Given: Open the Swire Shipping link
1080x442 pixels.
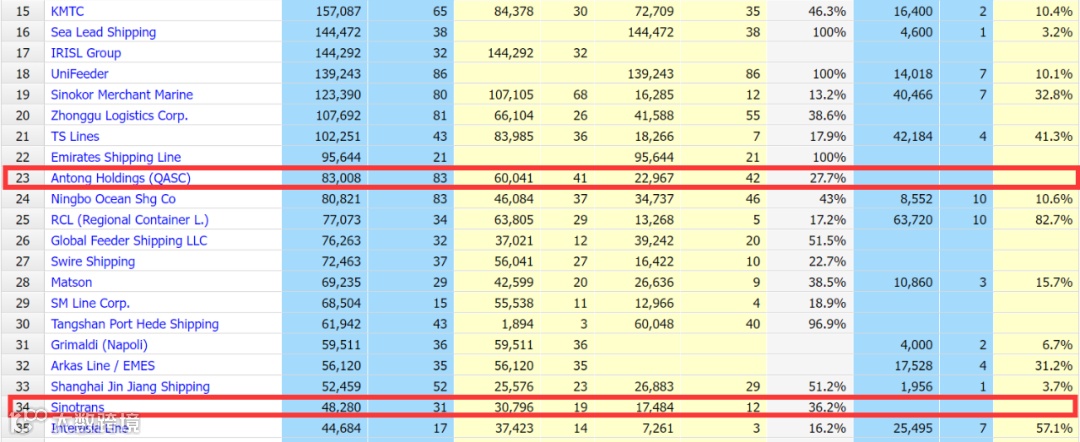Looking at the screenshot, I should click(93, 262).
